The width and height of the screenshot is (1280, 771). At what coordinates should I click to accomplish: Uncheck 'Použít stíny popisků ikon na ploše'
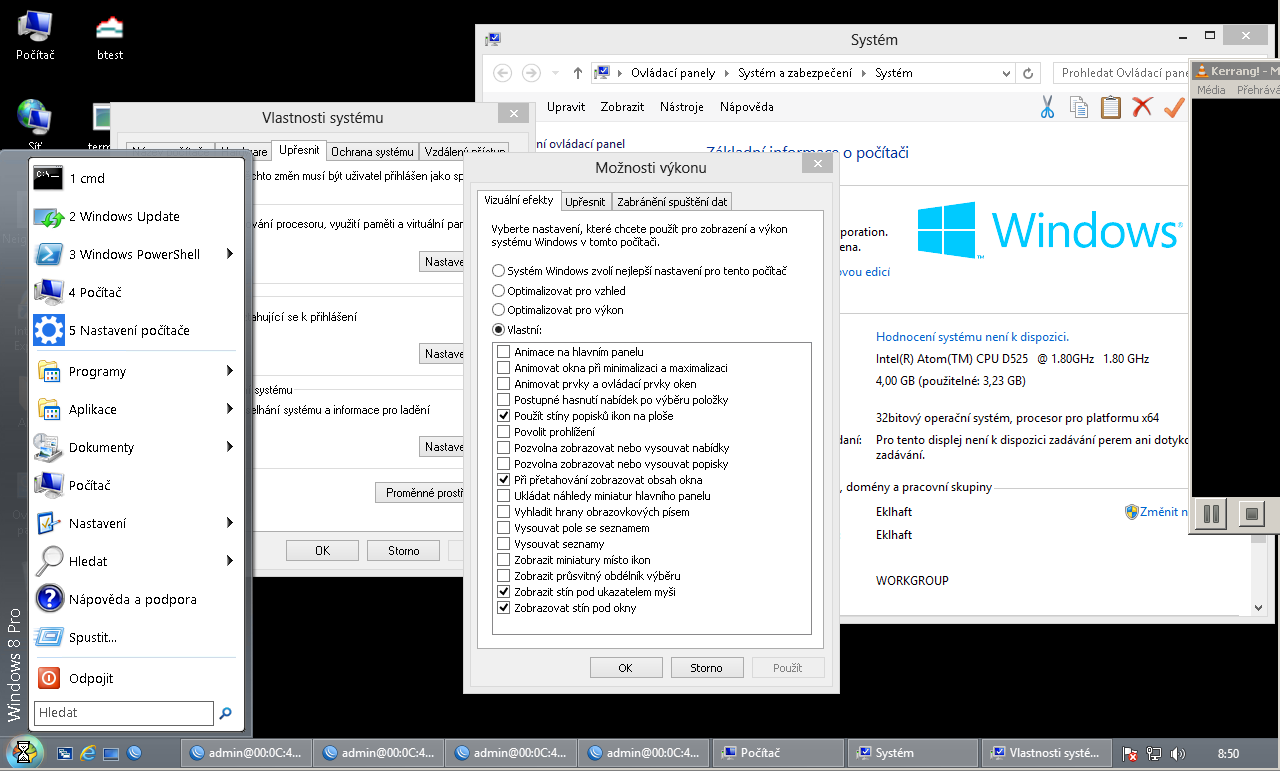pos(504,416)
